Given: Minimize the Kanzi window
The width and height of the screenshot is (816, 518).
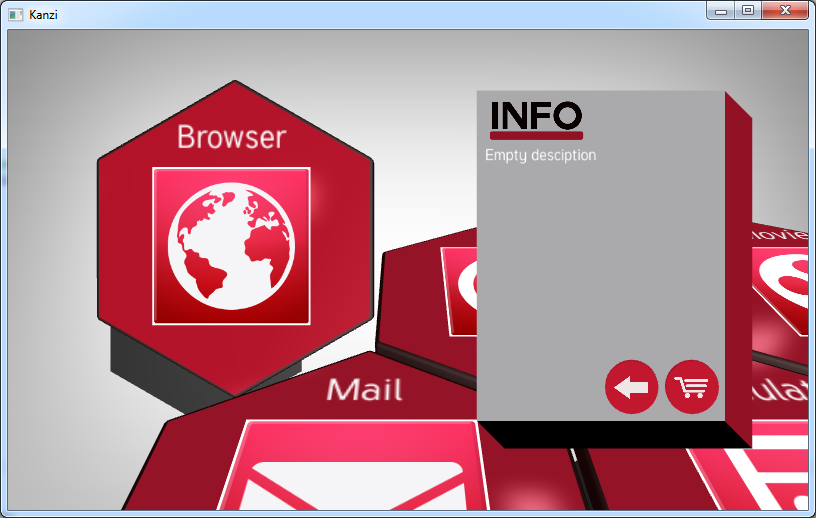Looking at the screenshot, I should [720, 10].
